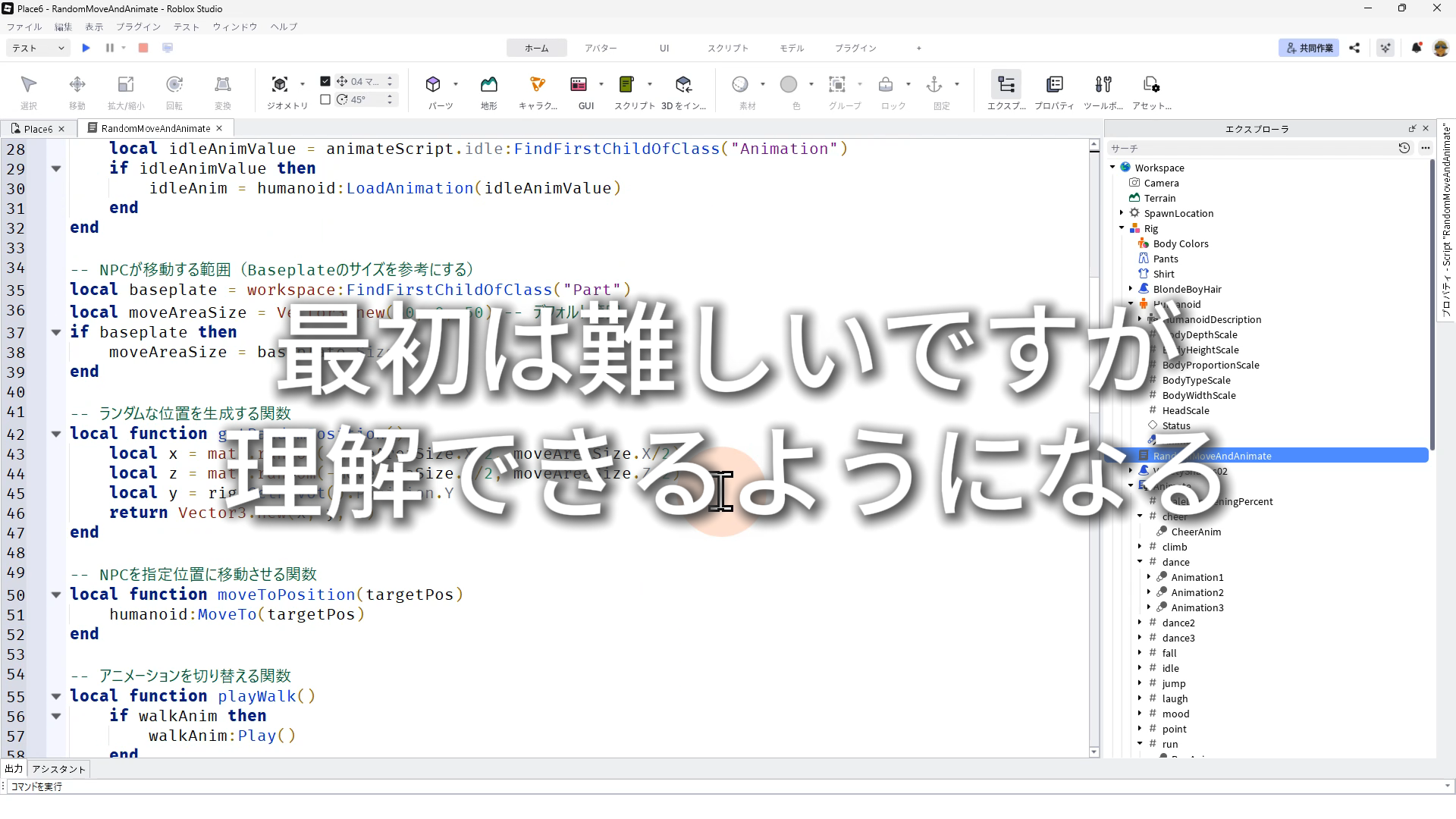The height and width of the screenshot is (819, 1456).
Task: Switch to the アシスタント bottom tab
Action: [x=59, y=769]
